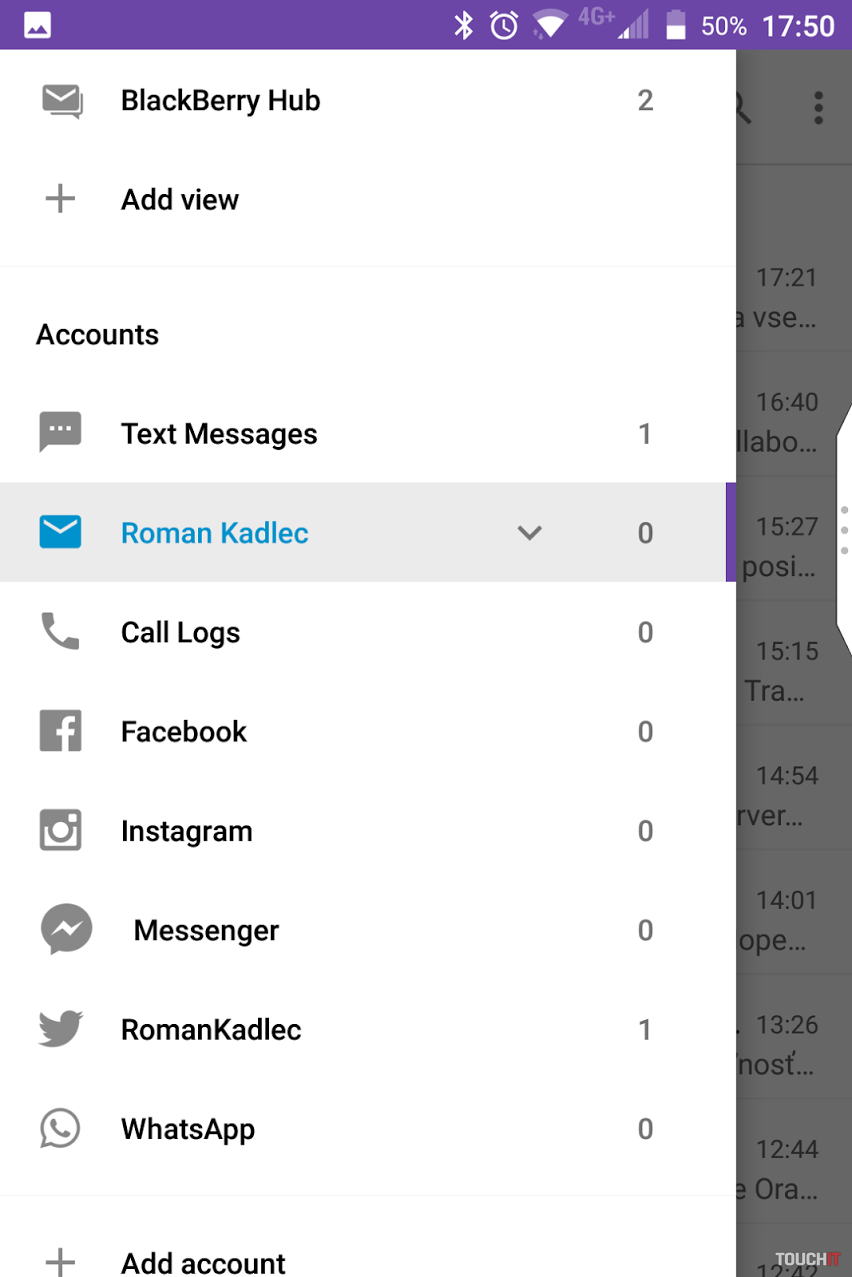Tap the alarm clock status icon

(504, 26)
